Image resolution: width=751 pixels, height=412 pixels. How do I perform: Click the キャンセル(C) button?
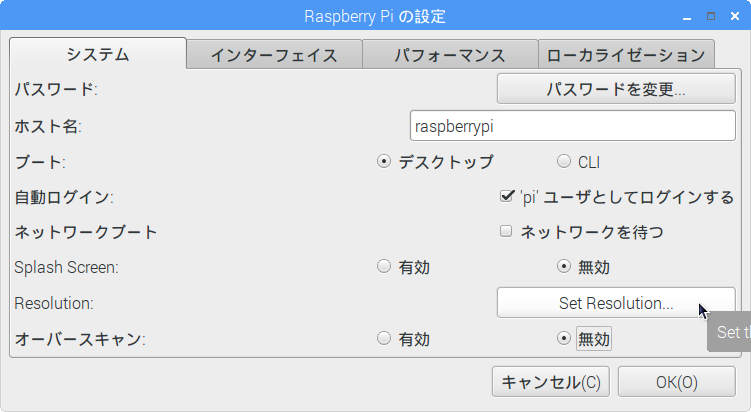[x=551, y=382]
